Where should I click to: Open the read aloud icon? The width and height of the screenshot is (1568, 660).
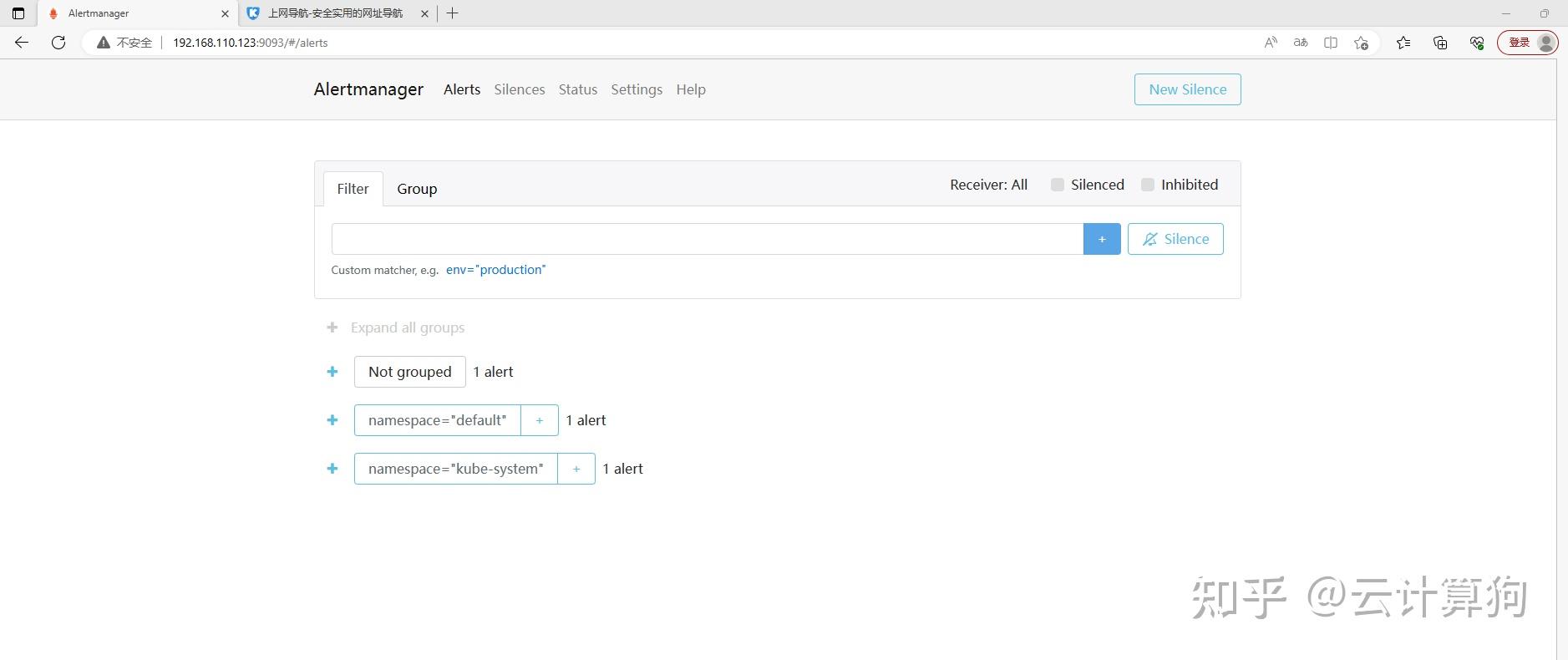point(1271,43)
